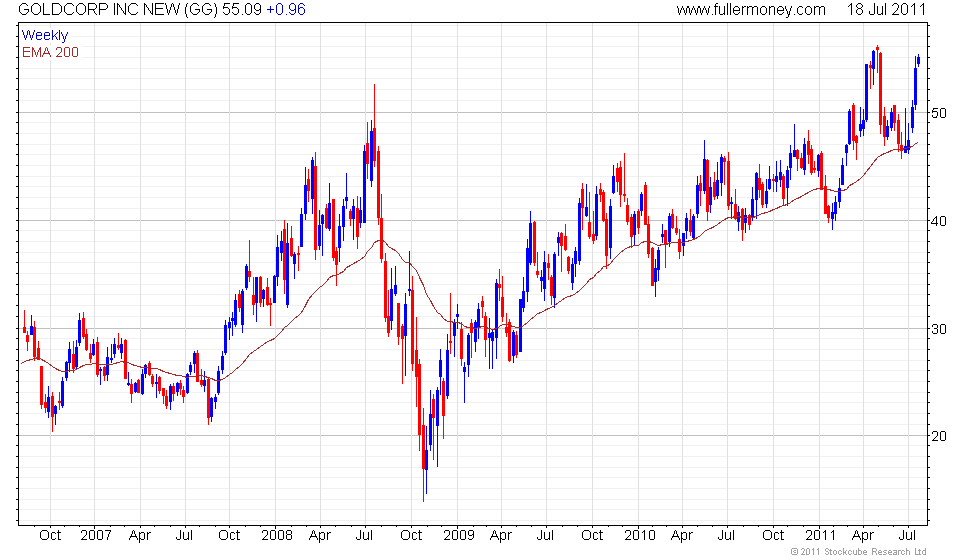The height and width of the screenshot is (560, 980).
Task: Click the 40 price axis label
Action: [x=939, y=221]
